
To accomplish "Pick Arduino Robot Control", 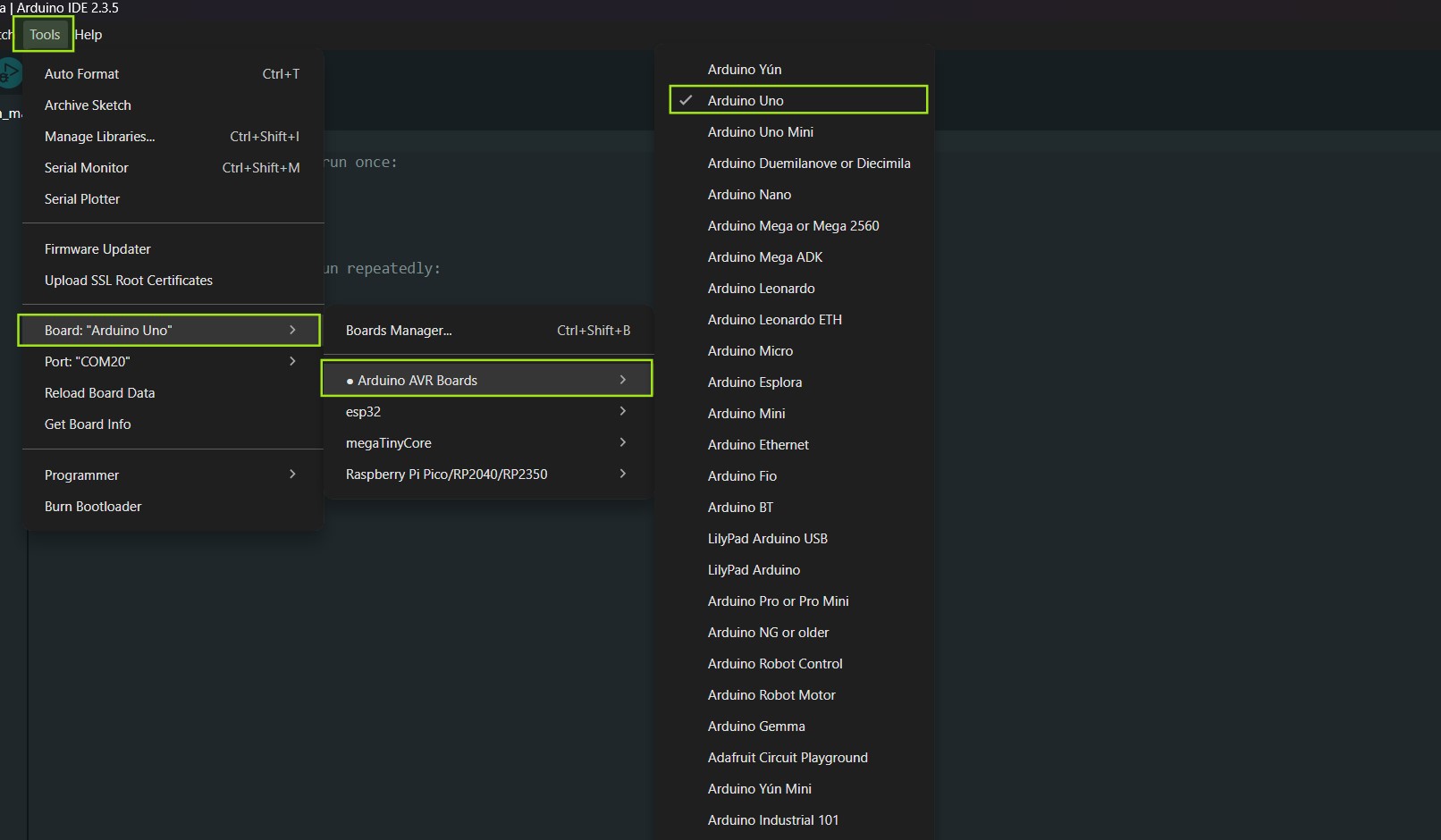I will click(795, 664).
